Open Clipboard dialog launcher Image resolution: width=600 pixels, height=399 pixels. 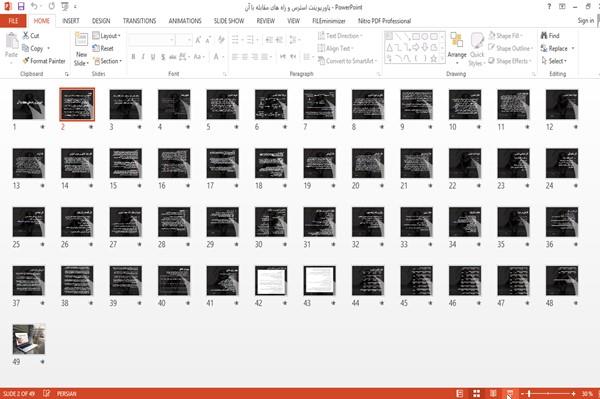[67, 74]
